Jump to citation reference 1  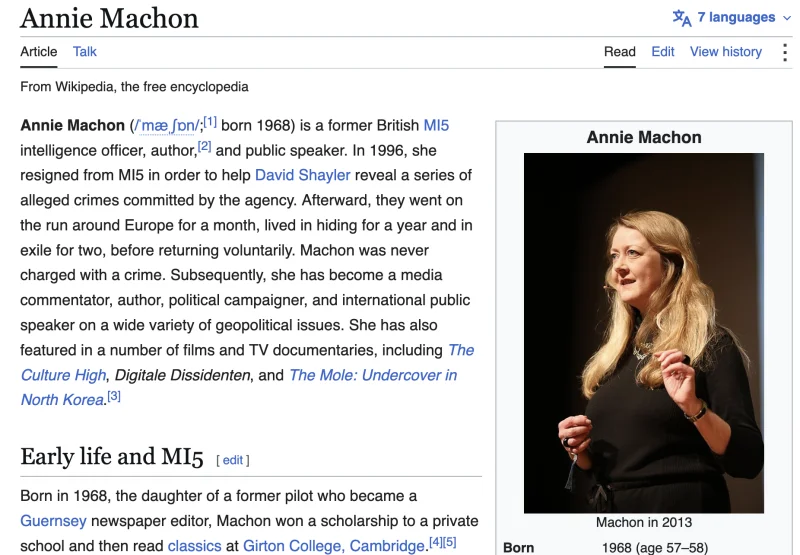click(210, 122)
